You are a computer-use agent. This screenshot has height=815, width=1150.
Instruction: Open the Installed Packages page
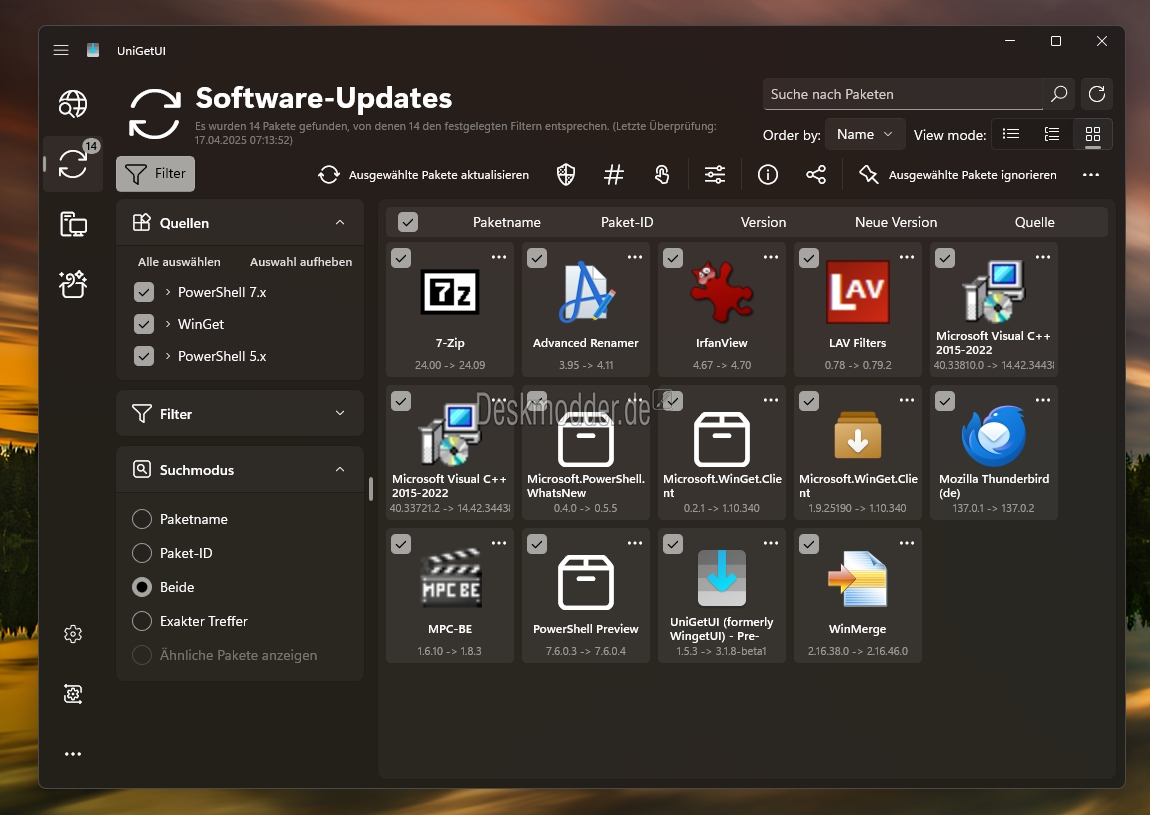pyautogui.click(x=73, y=224)
